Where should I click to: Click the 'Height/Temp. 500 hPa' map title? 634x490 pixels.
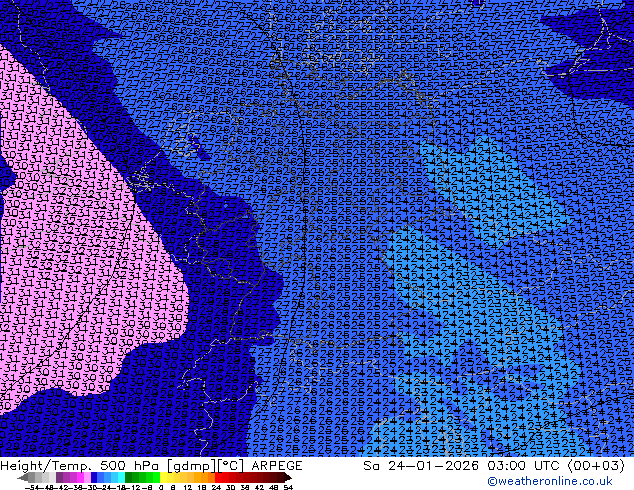point(81,466)
